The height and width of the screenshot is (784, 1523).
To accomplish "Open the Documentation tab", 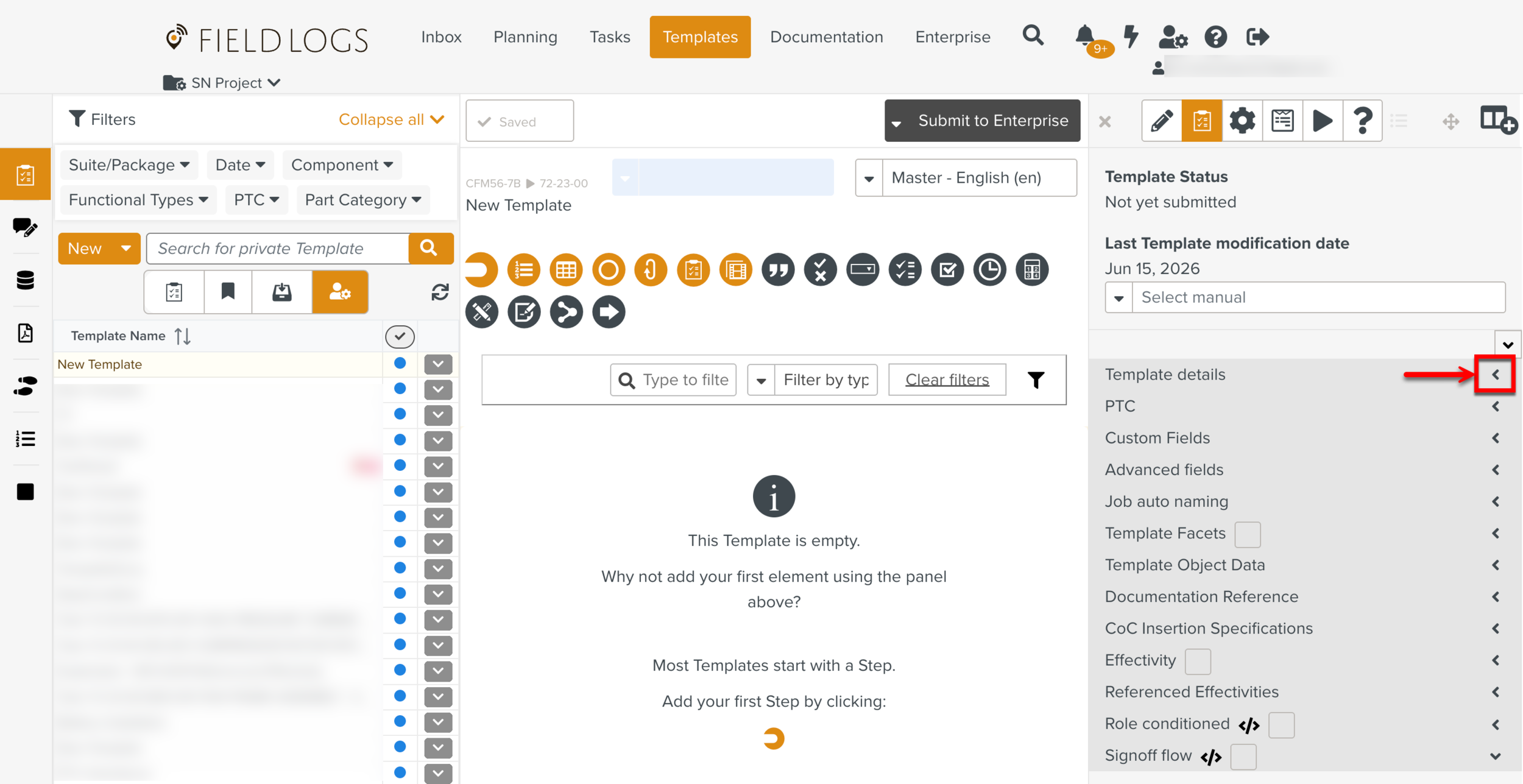I will pos(826,37).
